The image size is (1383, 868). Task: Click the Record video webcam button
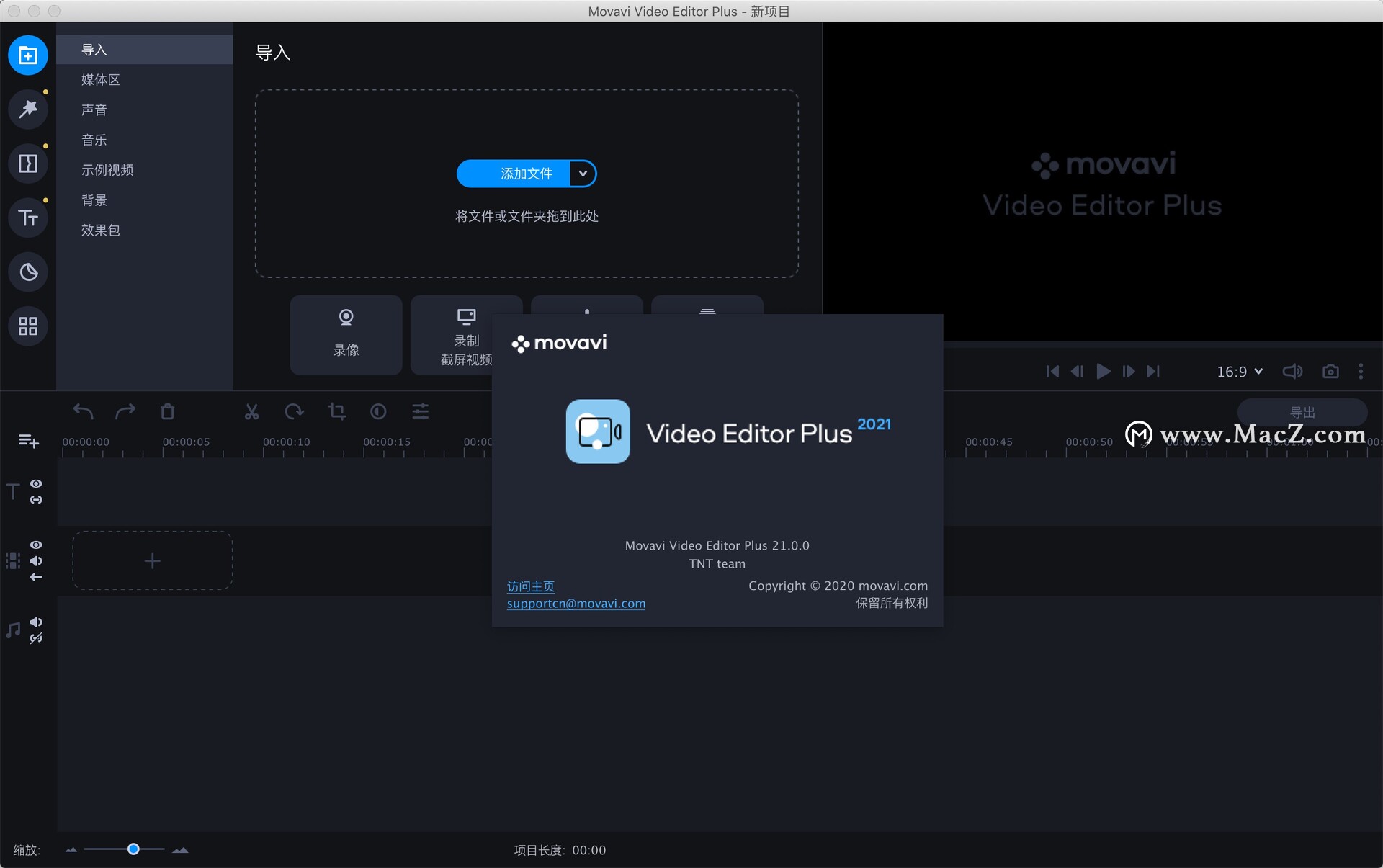click(346, 334)
